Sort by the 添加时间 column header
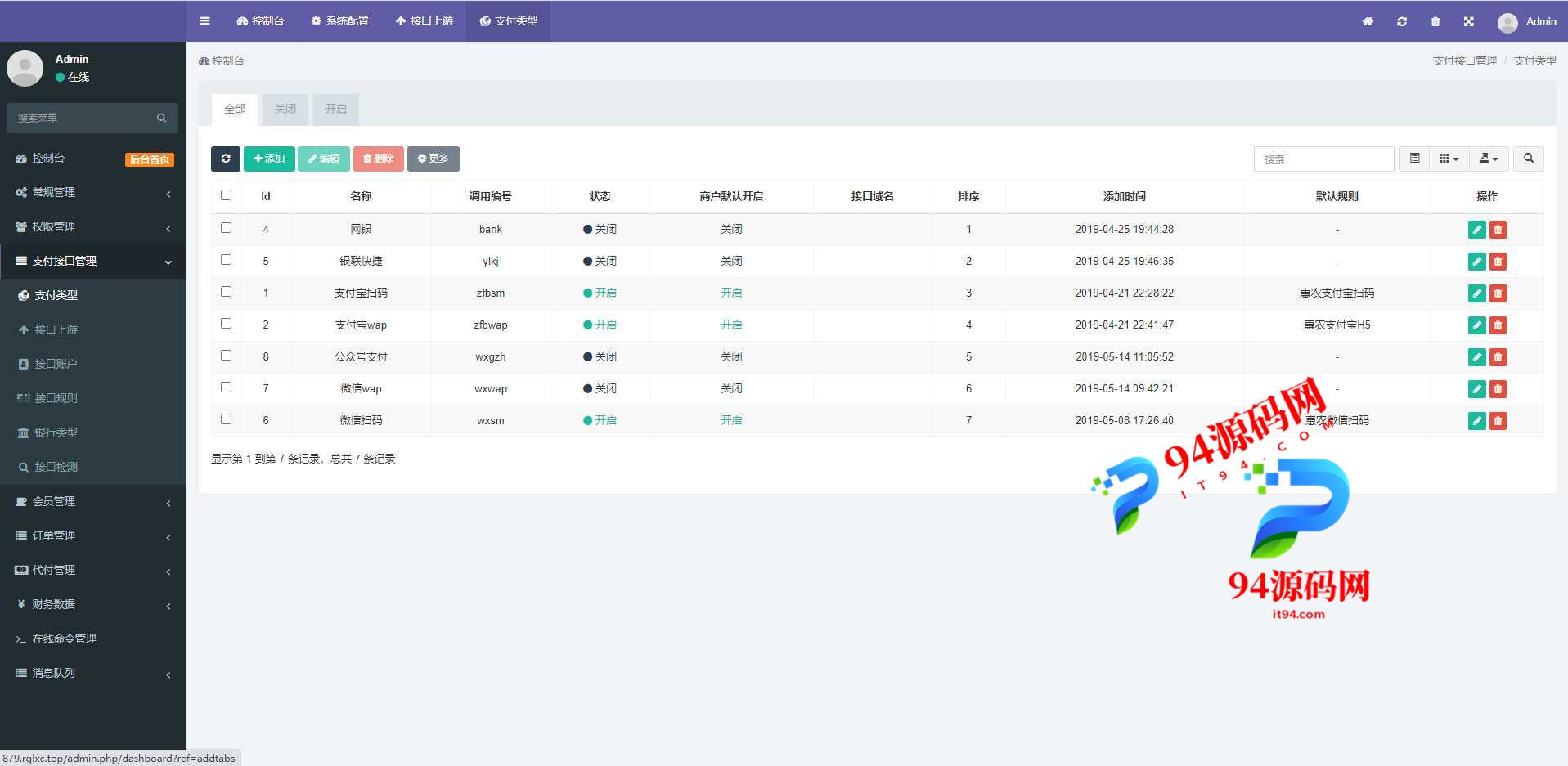 point(1124,197)
